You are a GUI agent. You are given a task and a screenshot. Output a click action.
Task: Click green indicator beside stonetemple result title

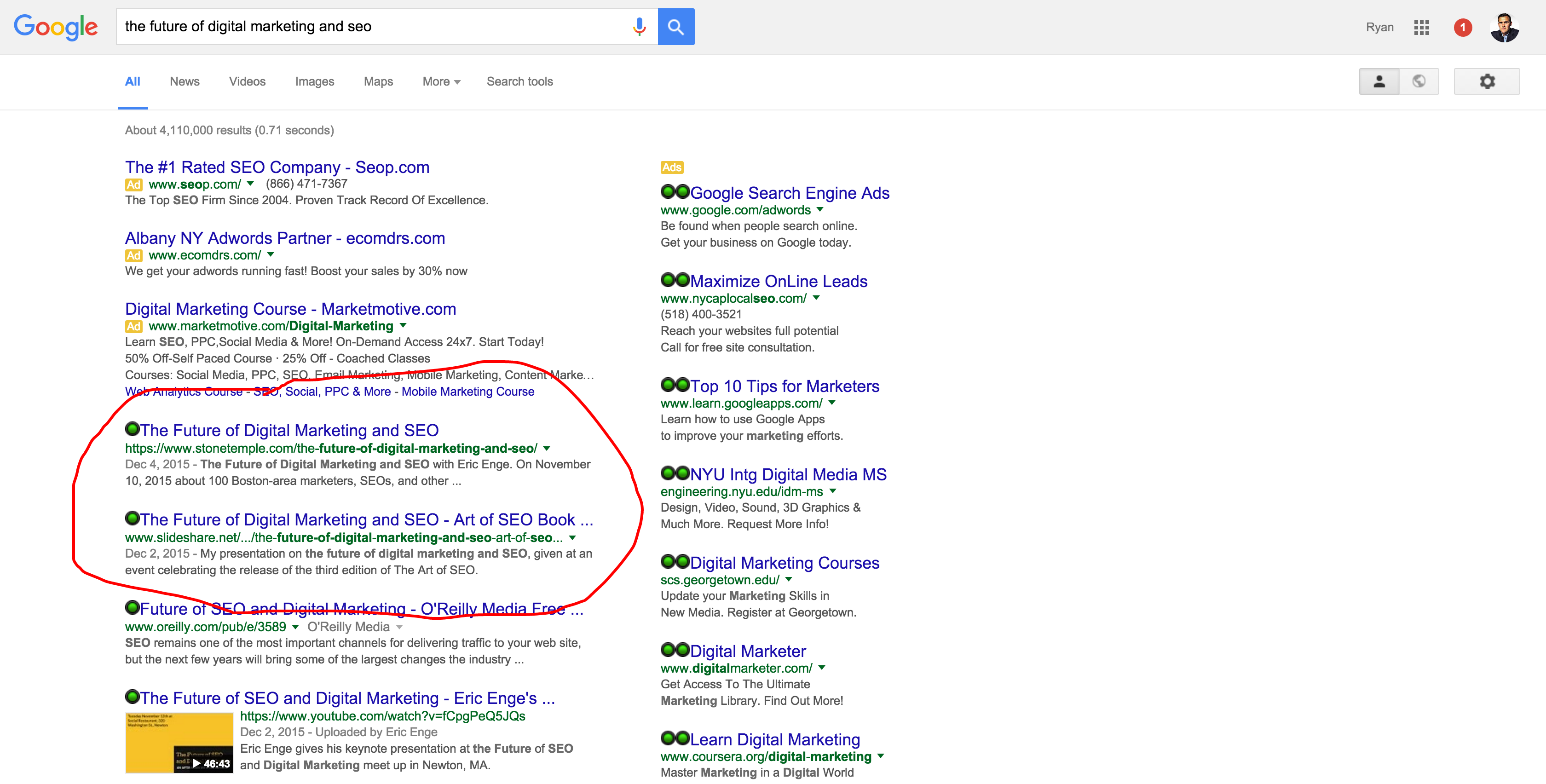pos(132,429)
